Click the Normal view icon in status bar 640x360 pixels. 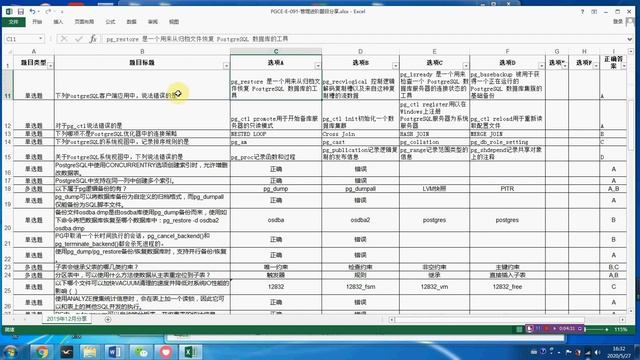pos(519,329)
